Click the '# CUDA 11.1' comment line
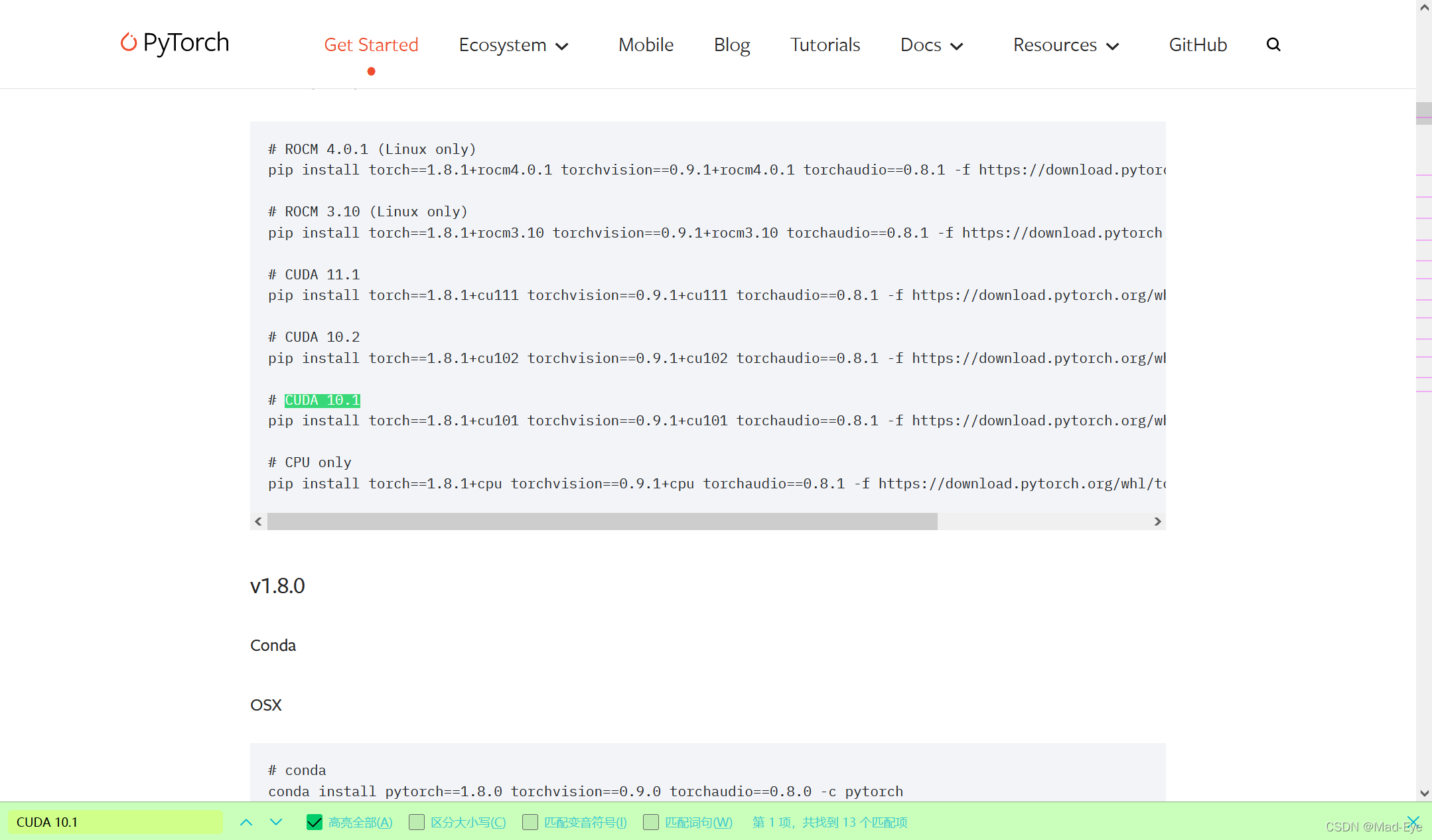 click(x=314, y=275)
